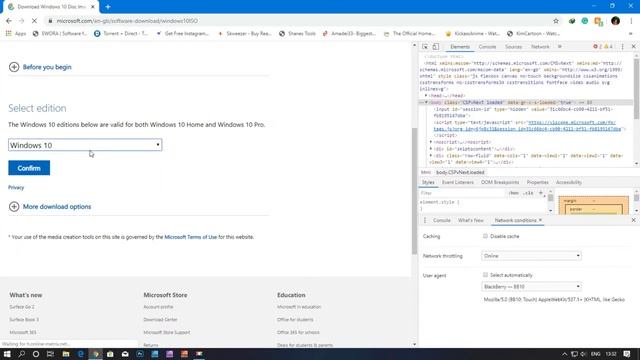
Task: Show more DevTools tabs with the chevron
Action: click(560, 47)
